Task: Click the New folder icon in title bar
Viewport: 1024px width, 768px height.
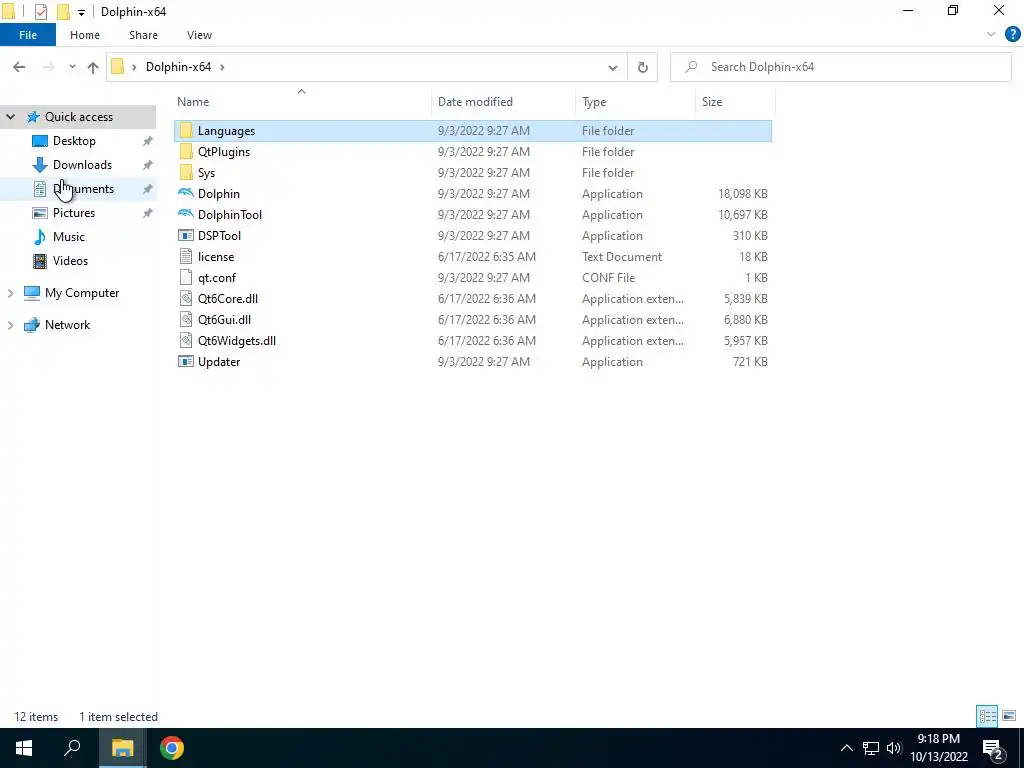Action: (63, 12)
